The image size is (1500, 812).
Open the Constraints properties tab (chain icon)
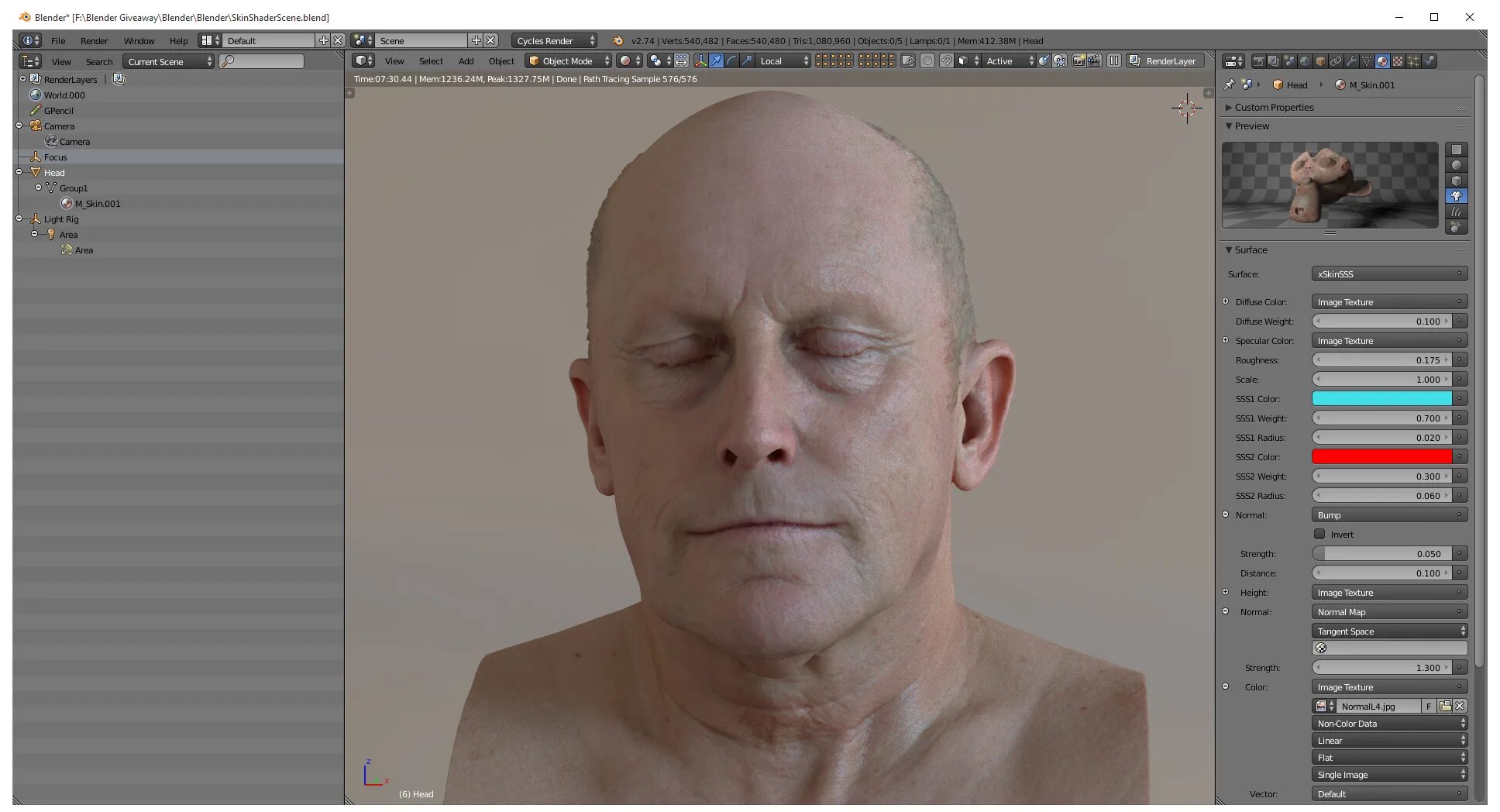(x=1336, y=61)
